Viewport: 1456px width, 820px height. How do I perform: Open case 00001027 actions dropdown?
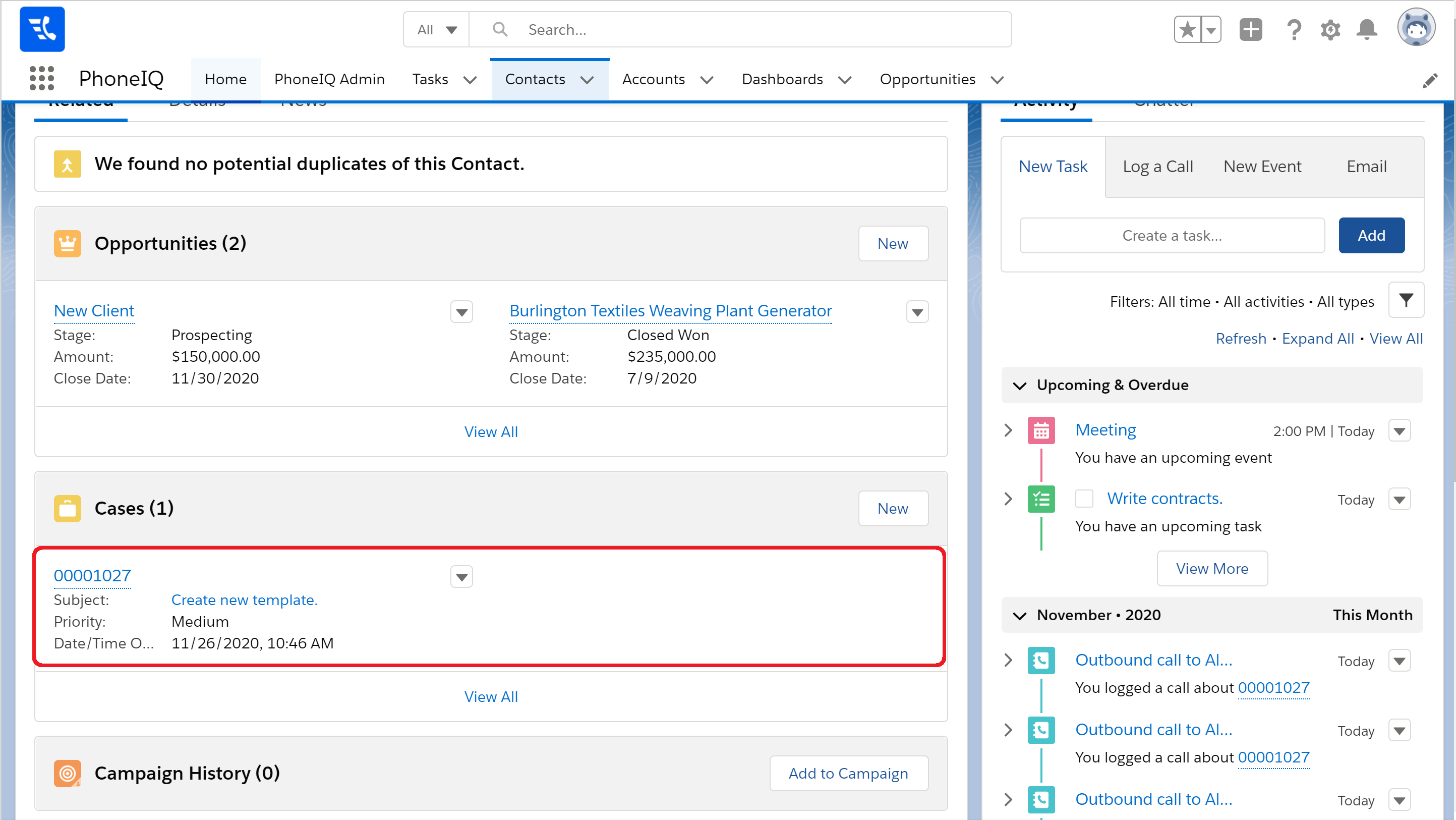[461, 577]
